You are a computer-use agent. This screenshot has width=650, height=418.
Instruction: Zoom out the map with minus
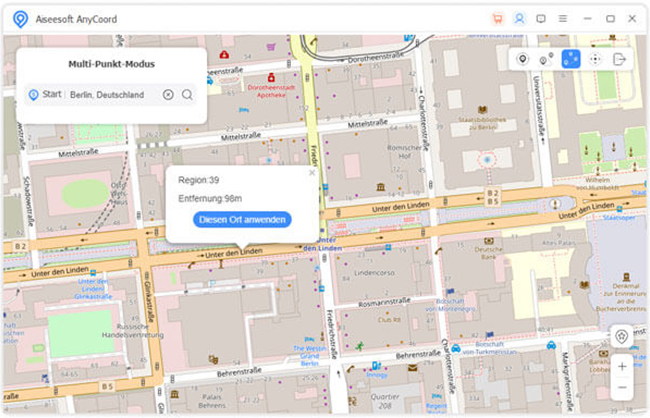coord(621,387)
